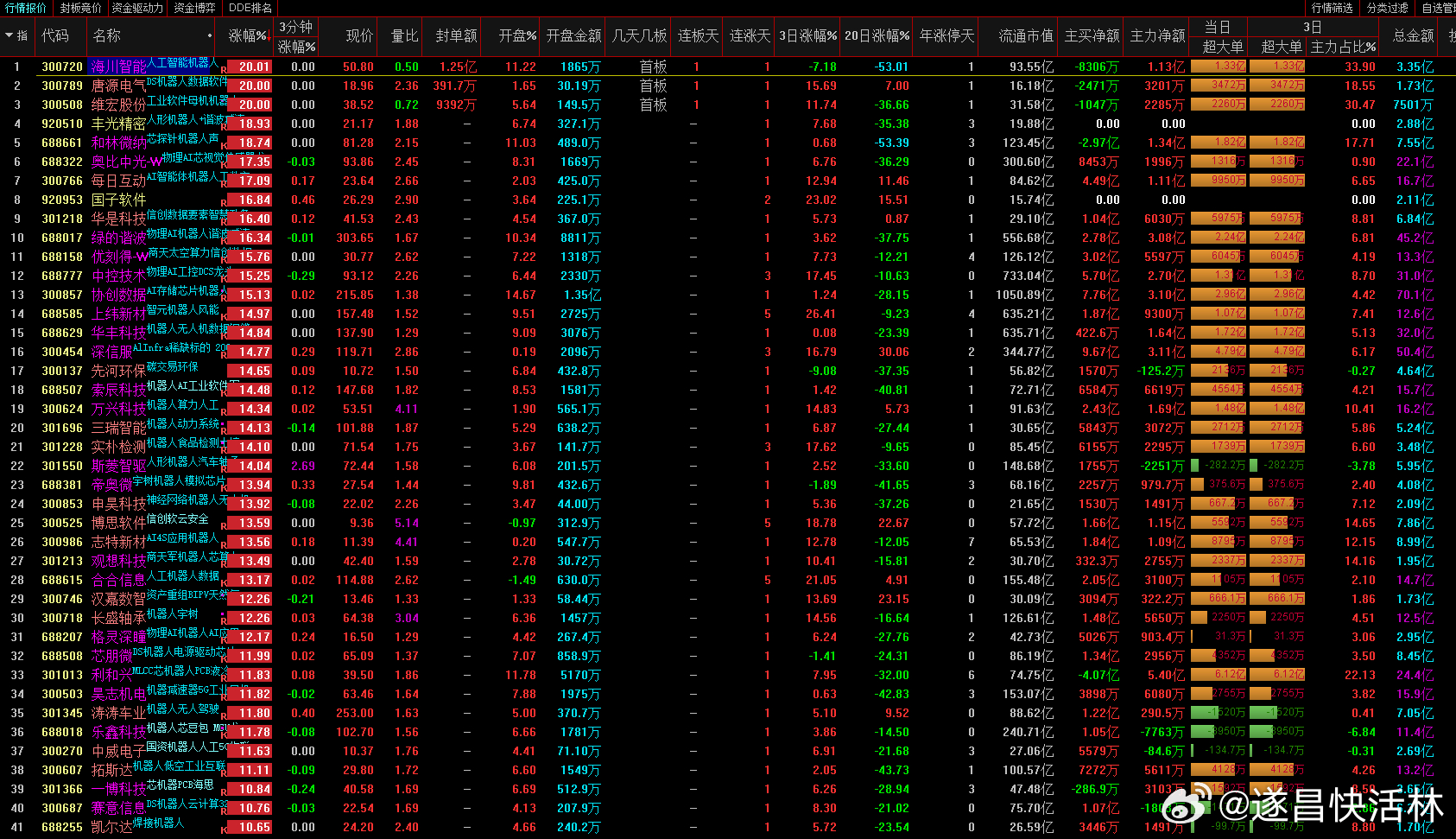
Task: Open the 资金驱动力 tab
Action: pyautogui.click(x=137, y=8)
